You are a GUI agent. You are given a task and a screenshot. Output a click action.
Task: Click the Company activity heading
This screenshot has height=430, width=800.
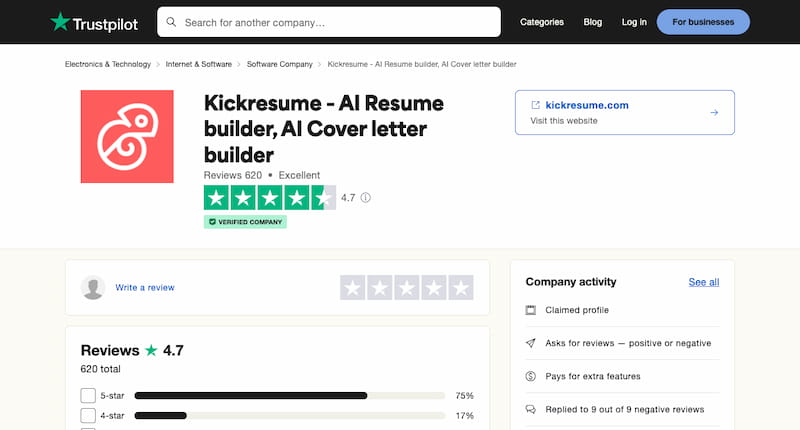pos(571,282)
